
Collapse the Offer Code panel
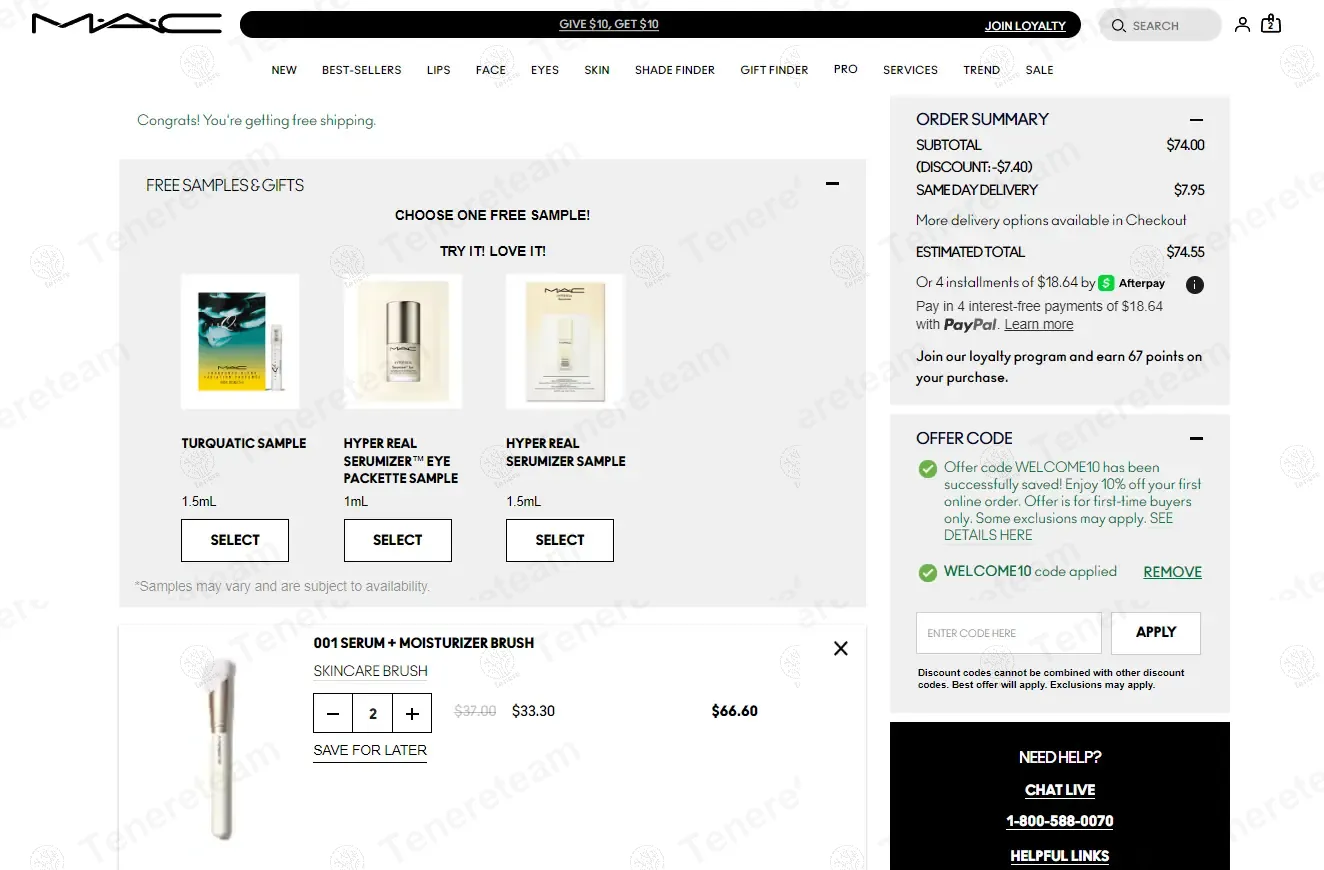(1196, 438)
